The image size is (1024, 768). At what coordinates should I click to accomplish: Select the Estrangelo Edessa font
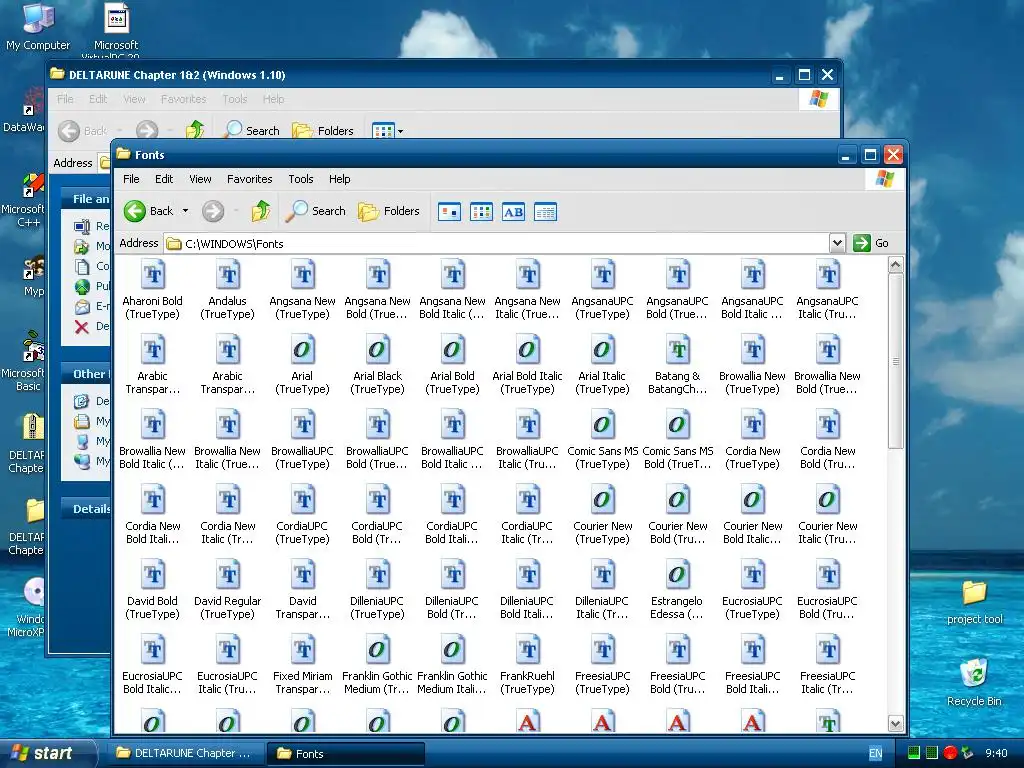point(677,589)
